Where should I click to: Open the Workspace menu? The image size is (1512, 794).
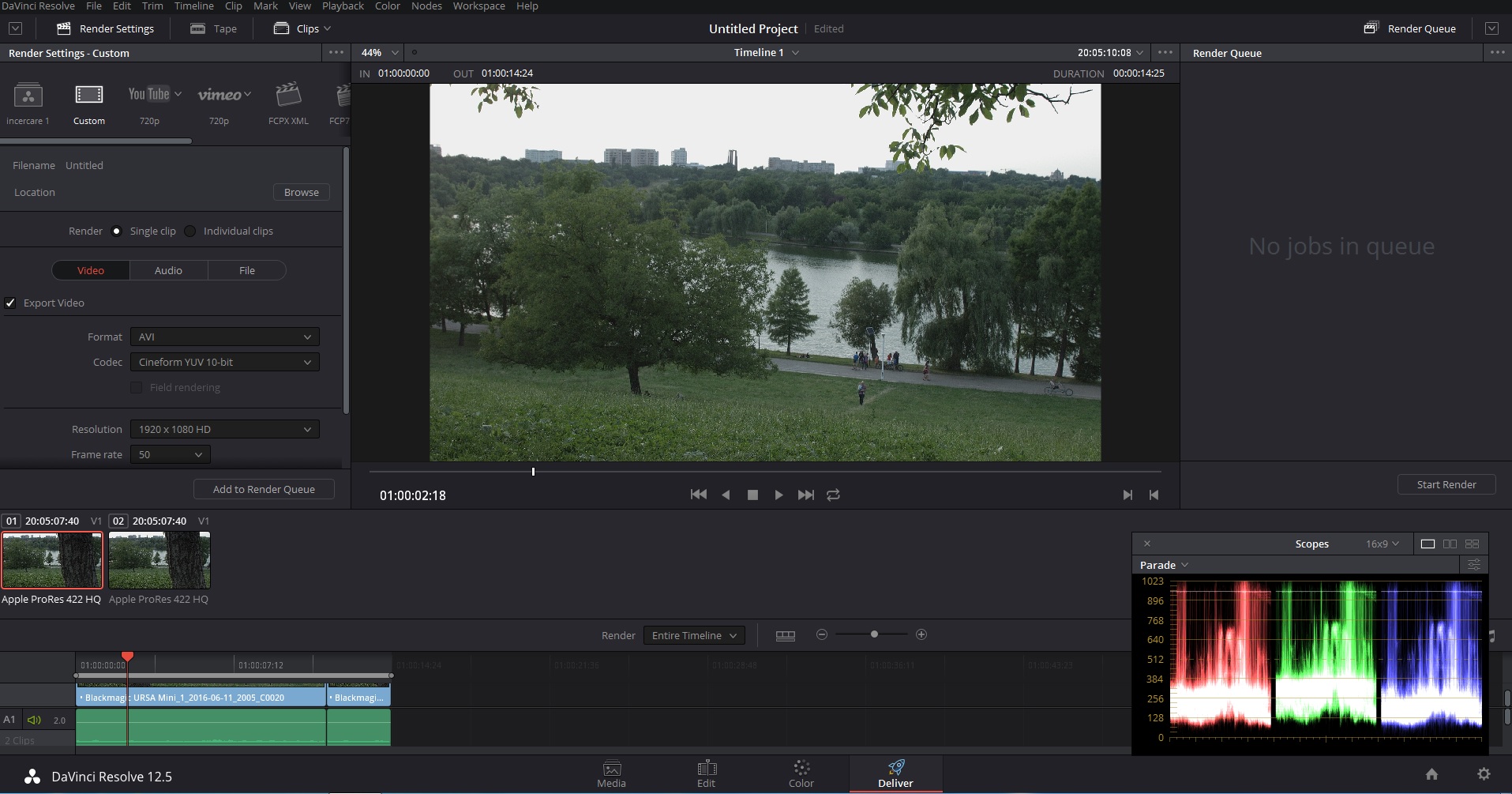pos(478,6)
